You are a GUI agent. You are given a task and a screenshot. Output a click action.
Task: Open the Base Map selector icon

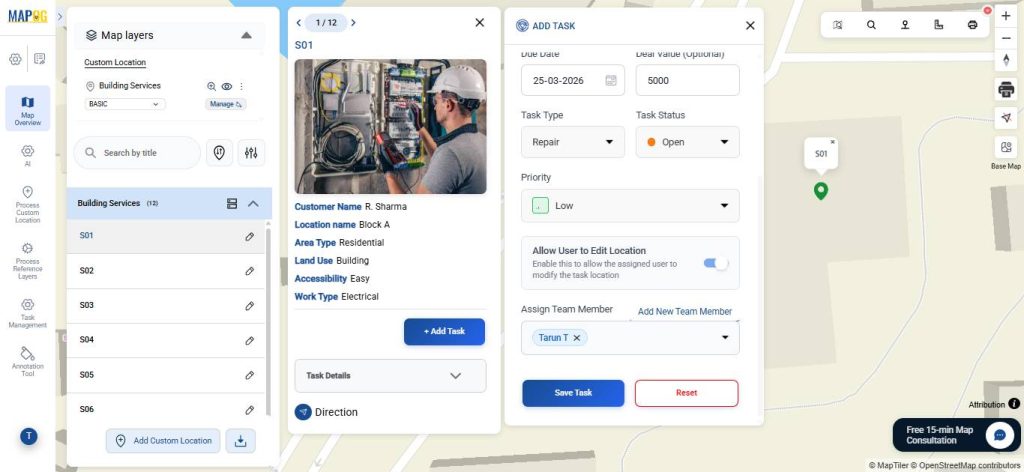pyautogui.click(x=1006, y=148)
